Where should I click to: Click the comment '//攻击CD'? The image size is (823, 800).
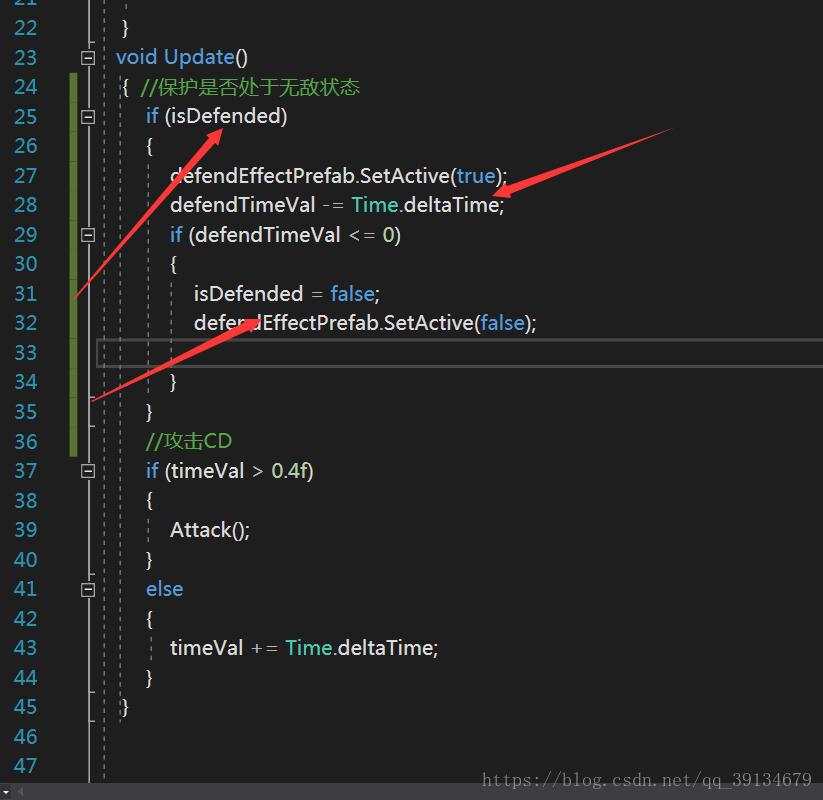188,441
